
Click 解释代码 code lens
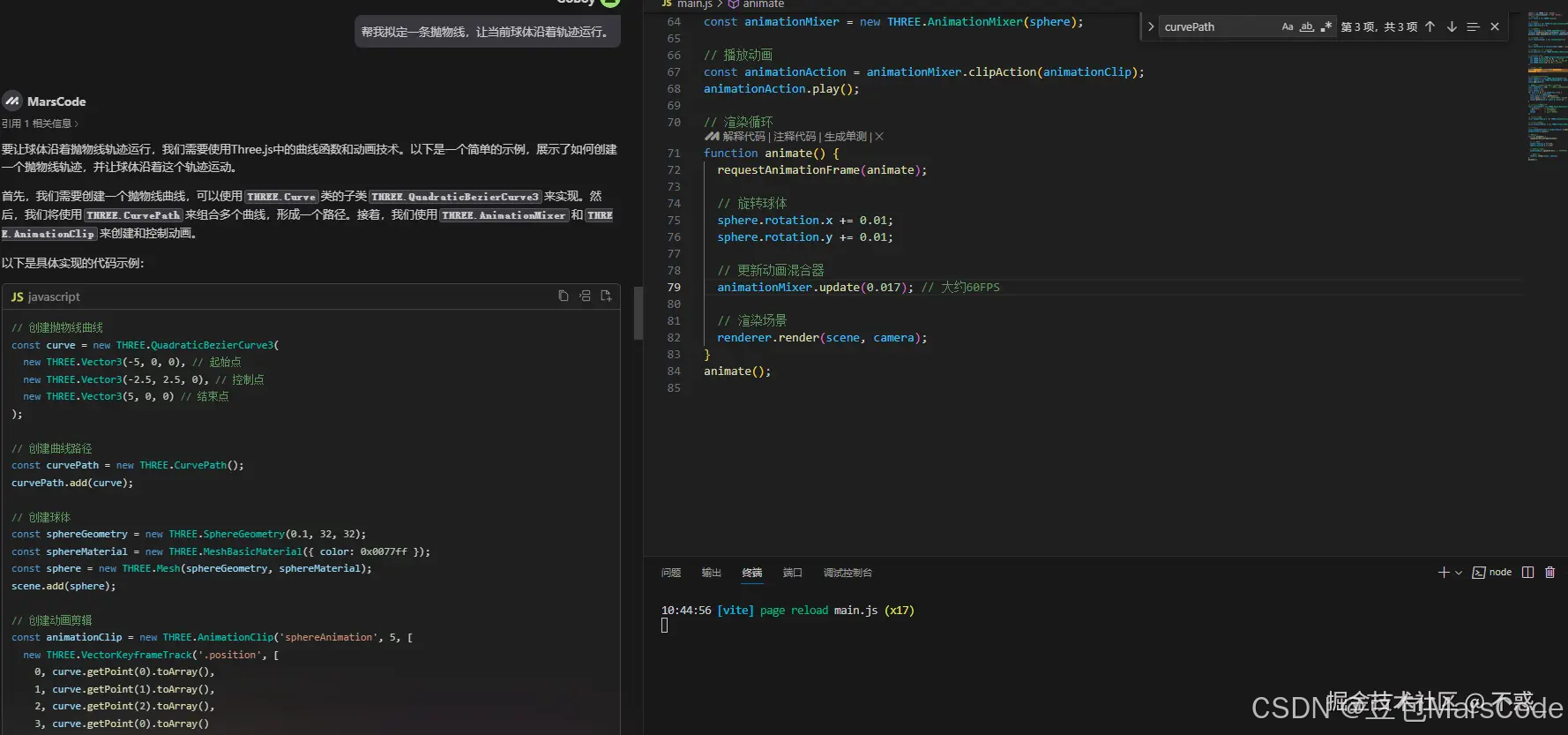(744, 137)
